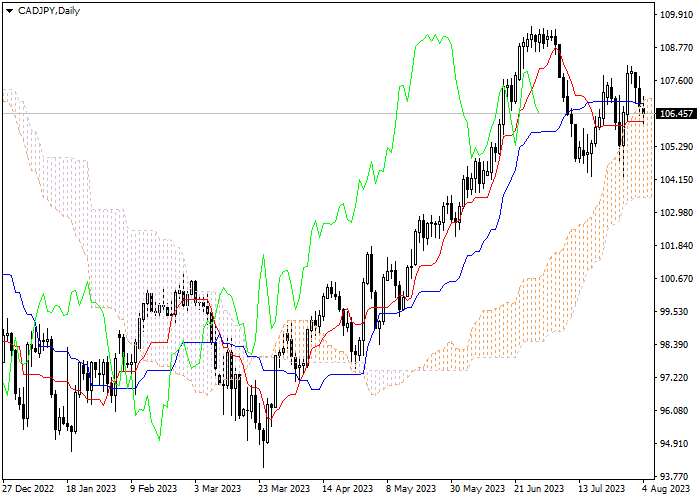Select price level 99.530 on the scale
Screen dimensions: 700x500
click(x=674, y=312)
